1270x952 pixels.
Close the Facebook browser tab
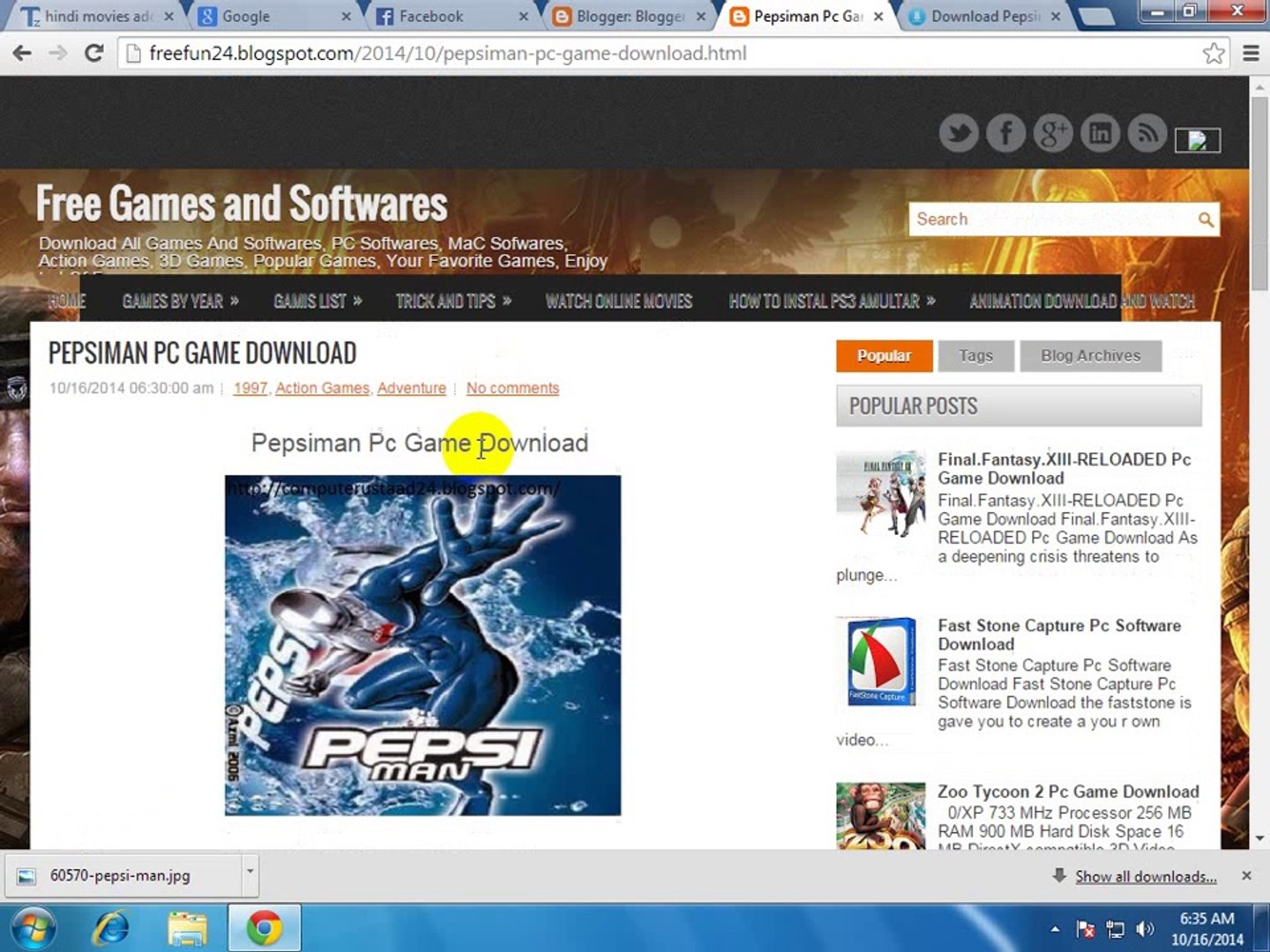point(523,16)
